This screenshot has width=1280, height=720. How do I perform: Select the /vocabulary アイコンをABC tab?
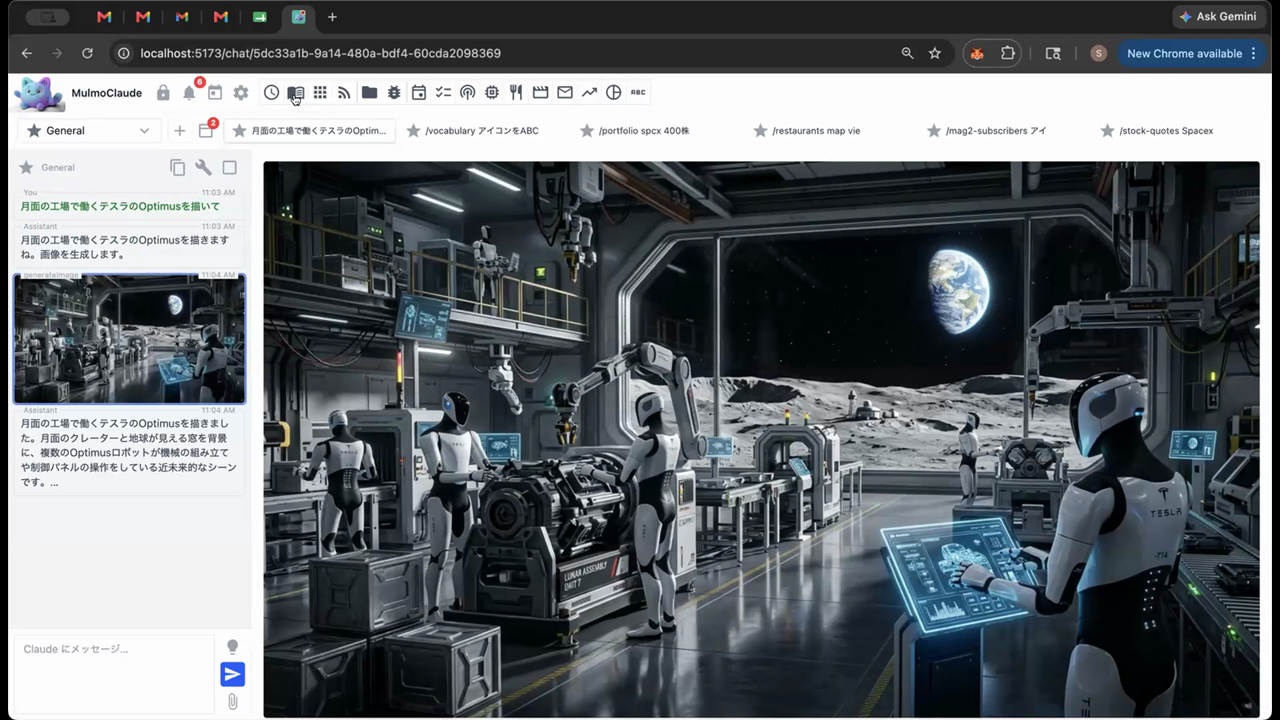tap(473, 131)
